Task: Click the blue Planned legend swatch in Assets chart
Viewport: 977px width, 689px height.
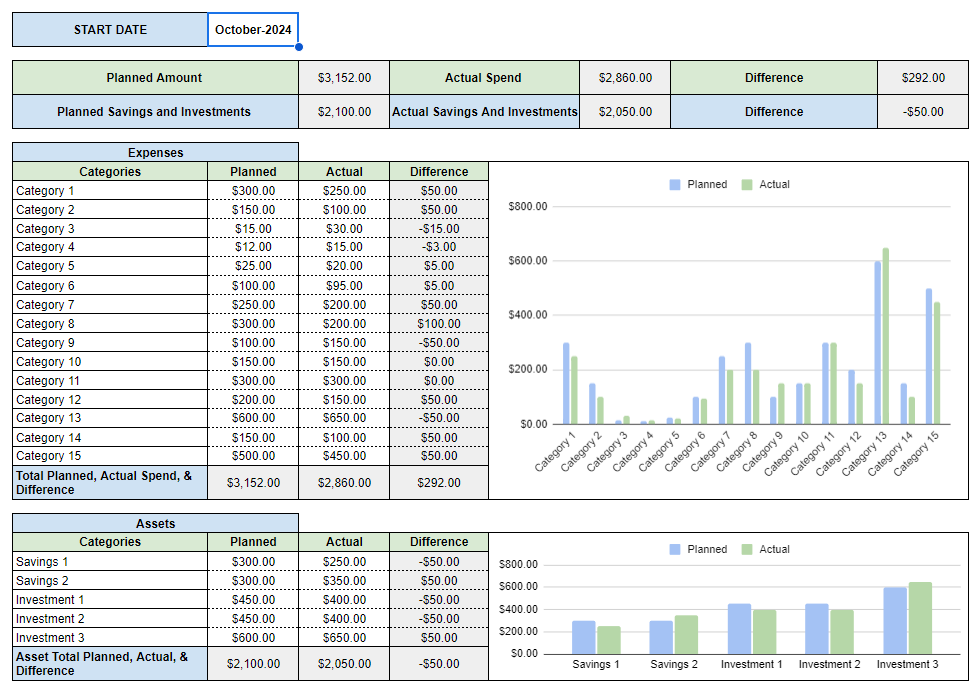Action: coord(676,549)
